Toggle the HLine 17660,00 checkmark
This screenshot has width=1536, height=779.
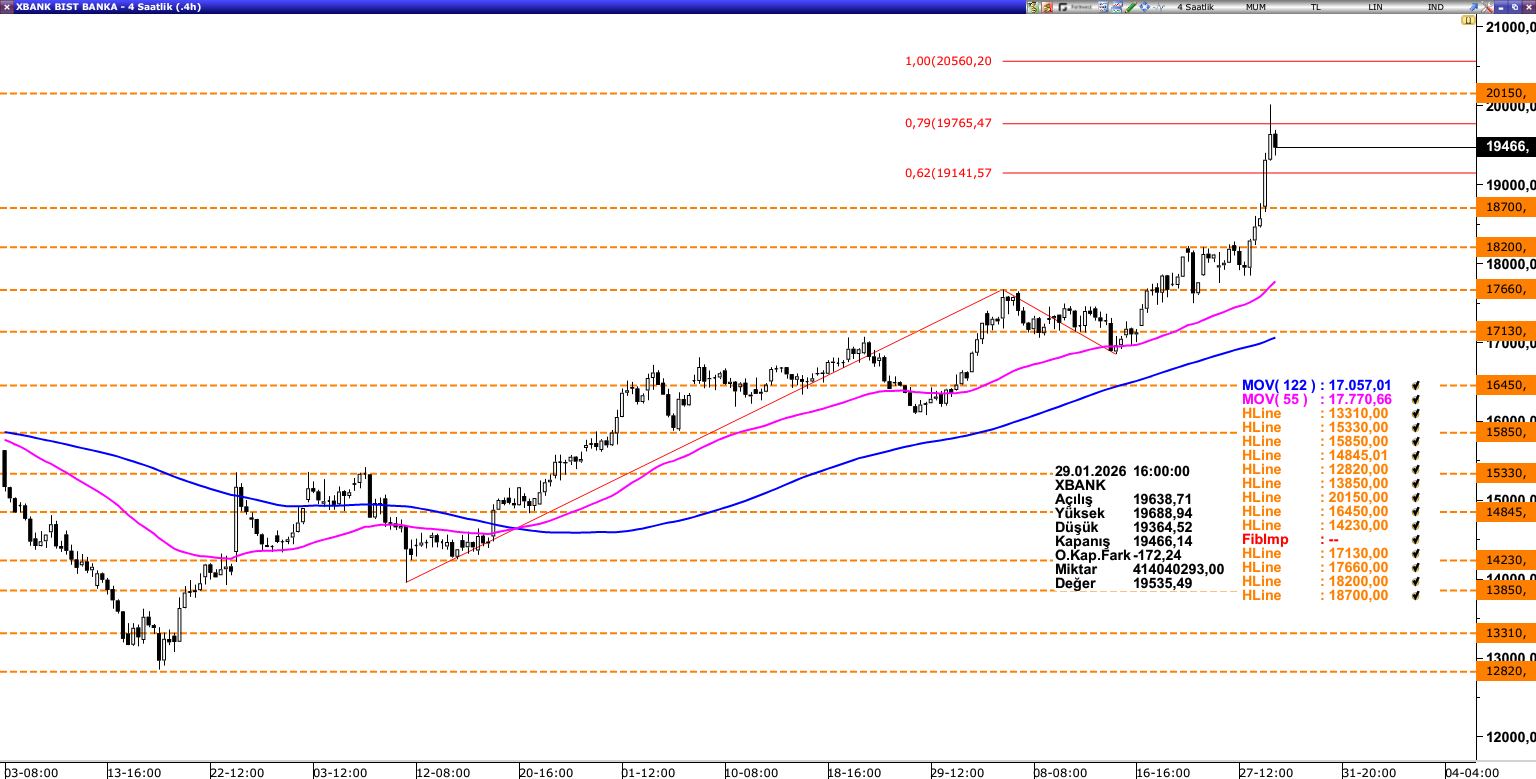1415,567
